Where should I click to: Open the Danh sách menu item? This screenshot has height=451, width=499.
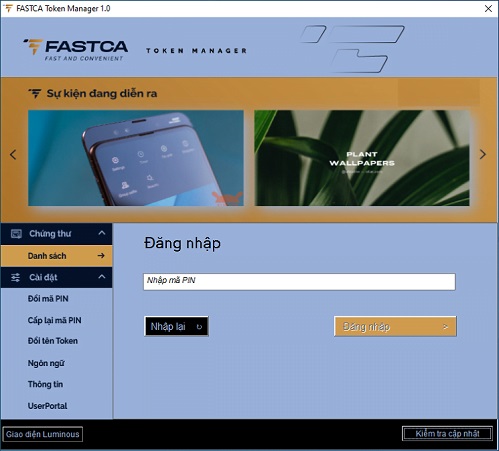(56, 256)
